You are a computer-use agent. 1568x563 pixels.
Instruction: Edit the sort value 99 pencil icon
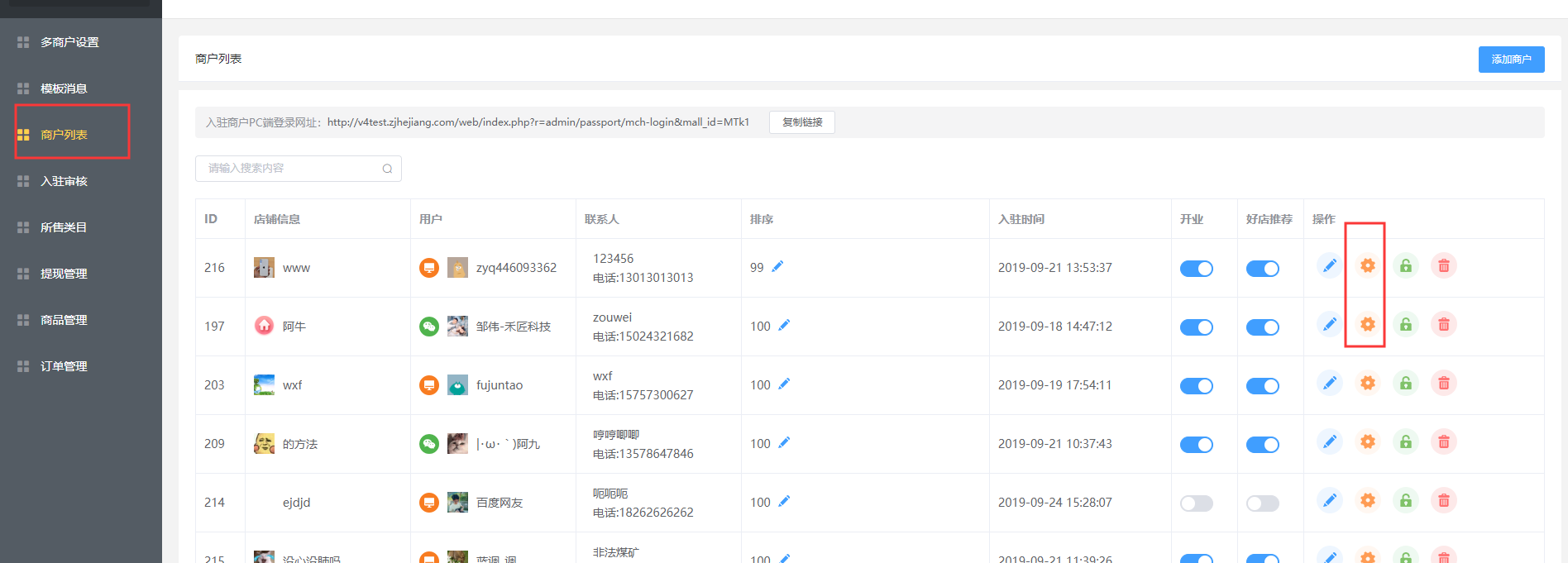[777, 267]
